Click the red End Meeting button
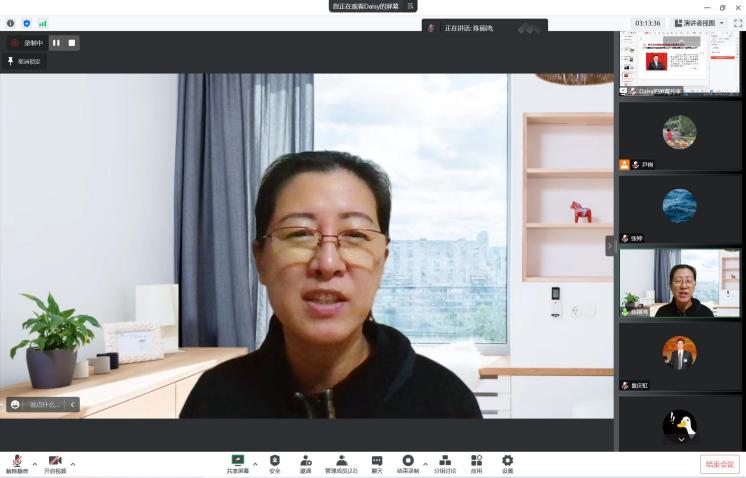This screenshot has height=478, width=746. [x=719, y=464]
